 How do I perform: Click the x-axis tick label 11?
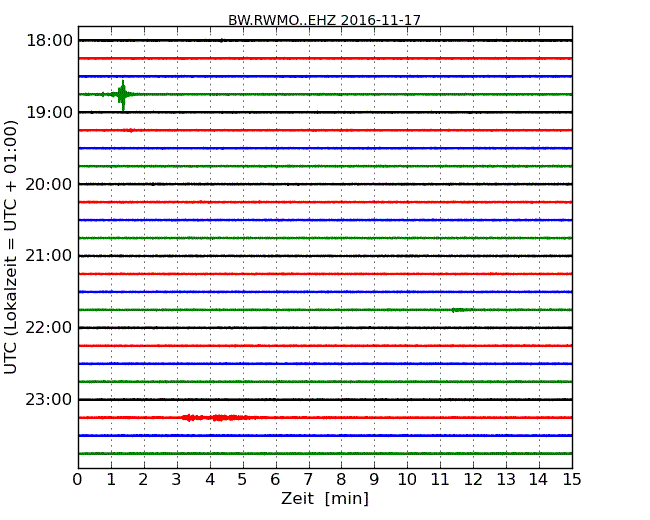(440, 480)
